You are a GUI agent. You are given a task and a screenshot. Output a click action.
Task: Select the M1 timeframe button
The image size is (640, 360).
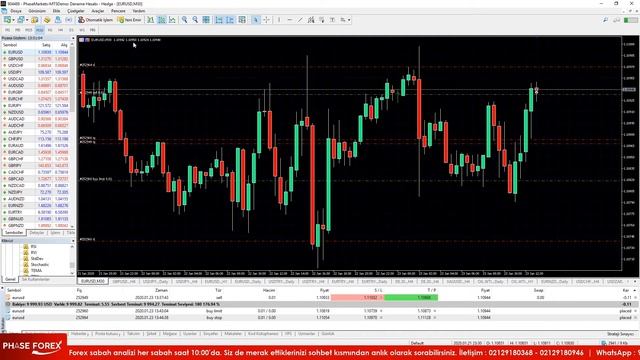(7, 30)
